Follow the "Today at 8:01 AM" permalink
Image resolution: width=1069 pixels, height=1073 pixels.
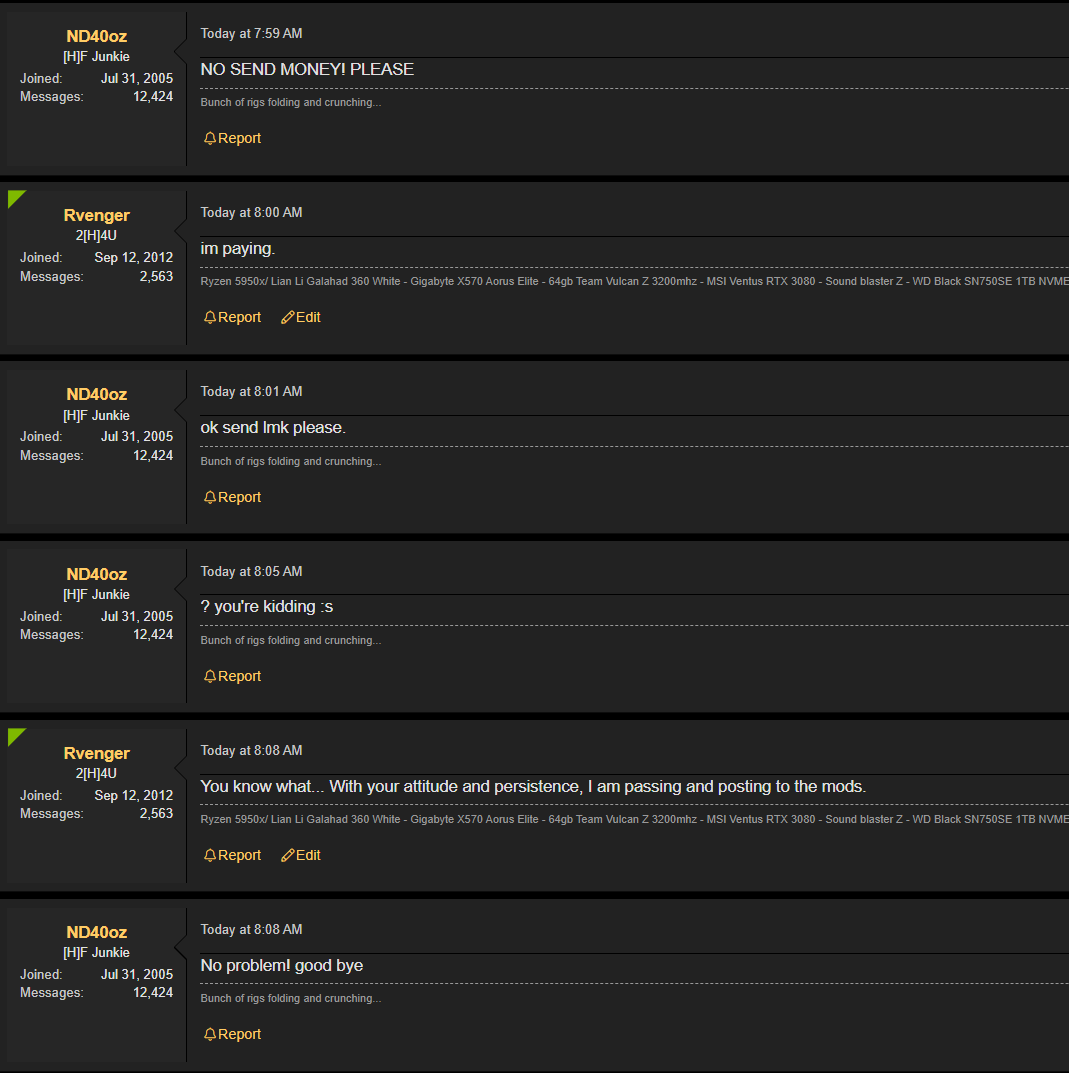pyautogui.click(x=251, y=392)
